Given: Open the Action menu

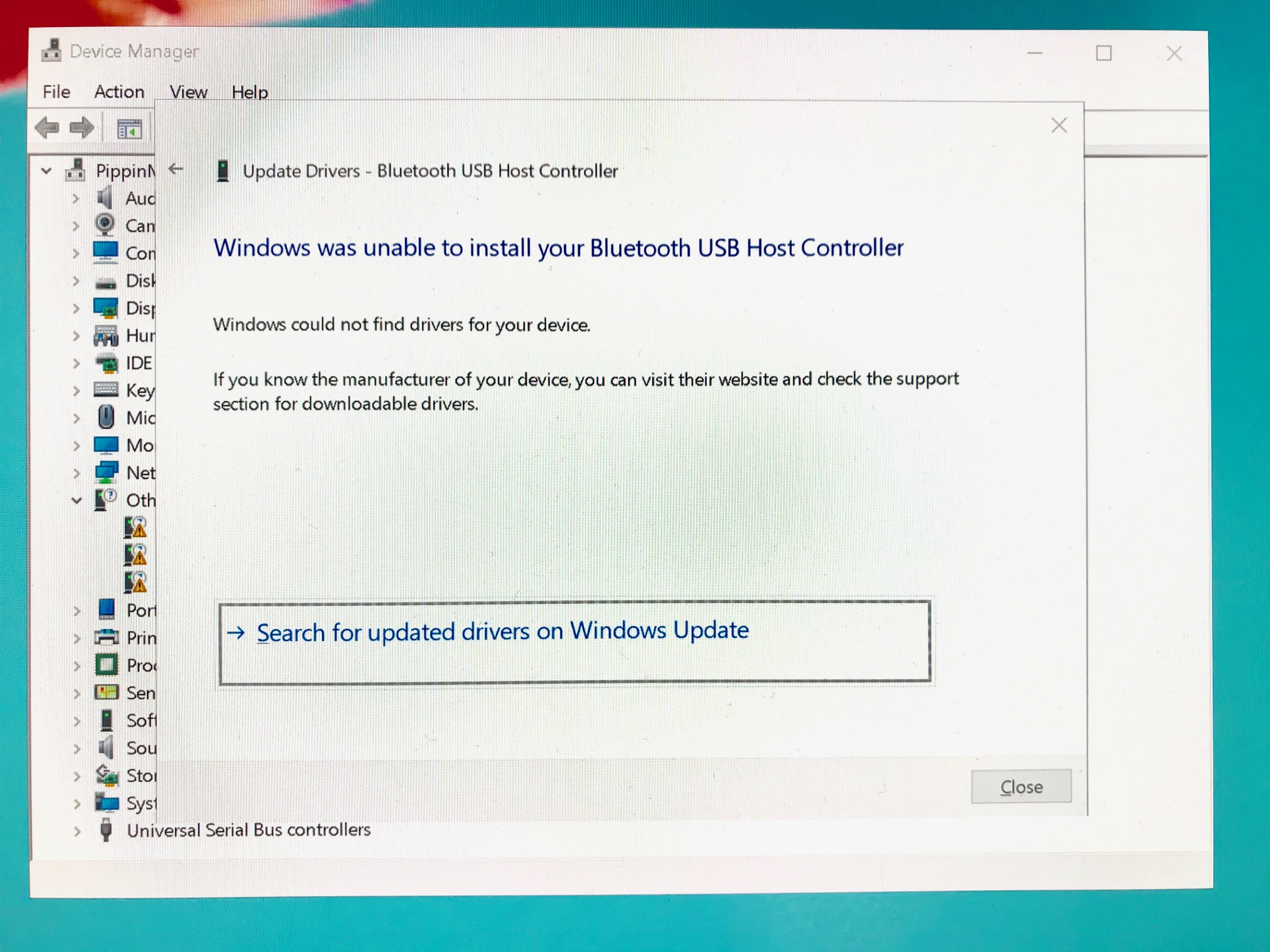Looking at the screenshot, I should coord(119,91).
